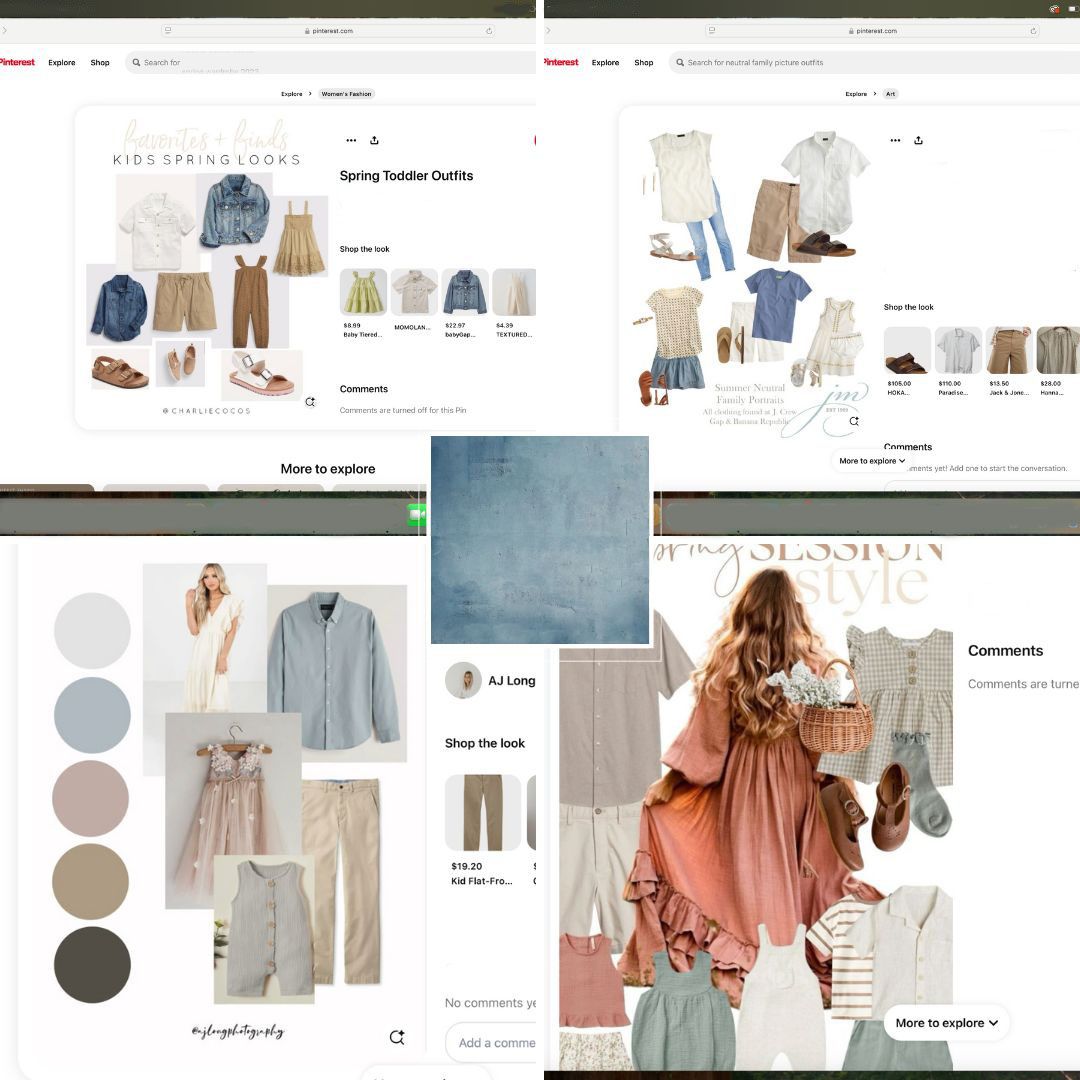
Task: Expand More to explore on Spring Session Style pin
Action: pos(946,1023)
